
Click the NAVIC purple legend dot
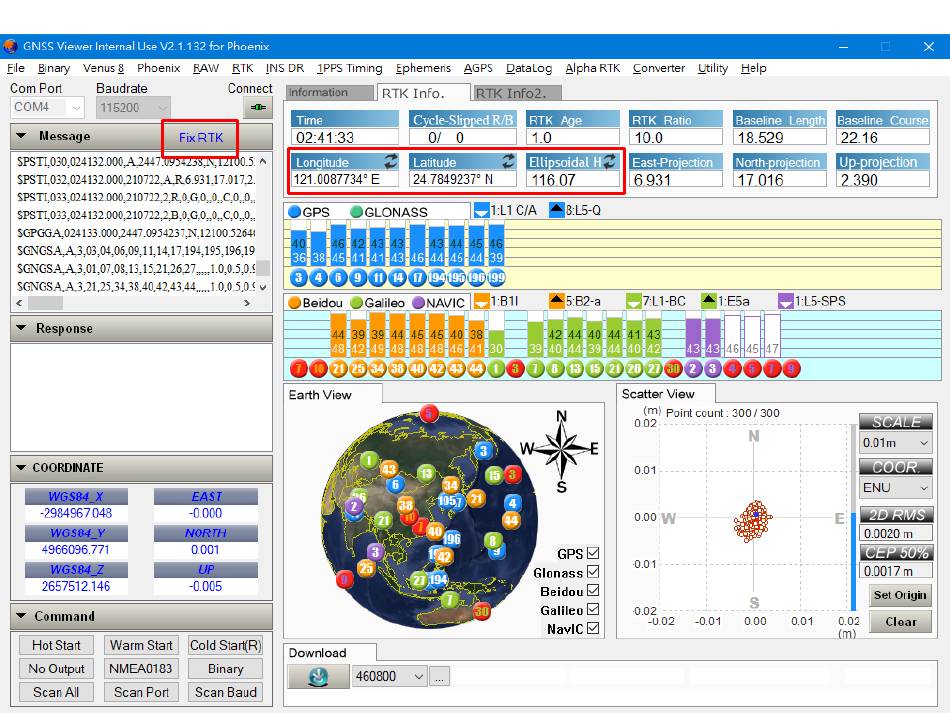tap(418, 302)
